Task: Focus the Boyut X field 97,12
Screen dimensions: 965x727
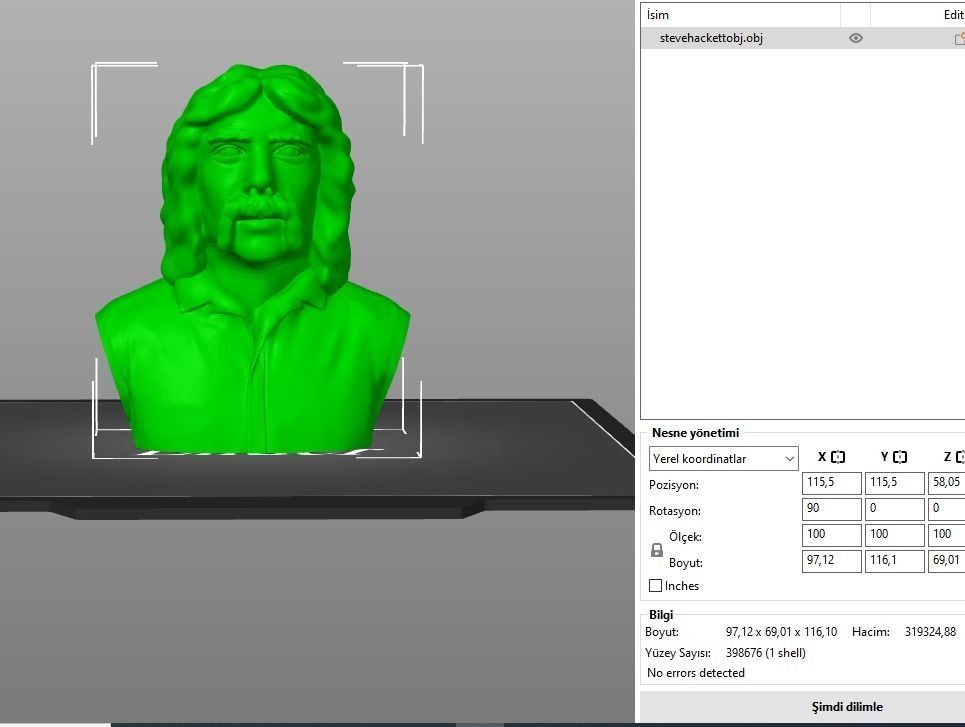Action: tap(831, 561)
